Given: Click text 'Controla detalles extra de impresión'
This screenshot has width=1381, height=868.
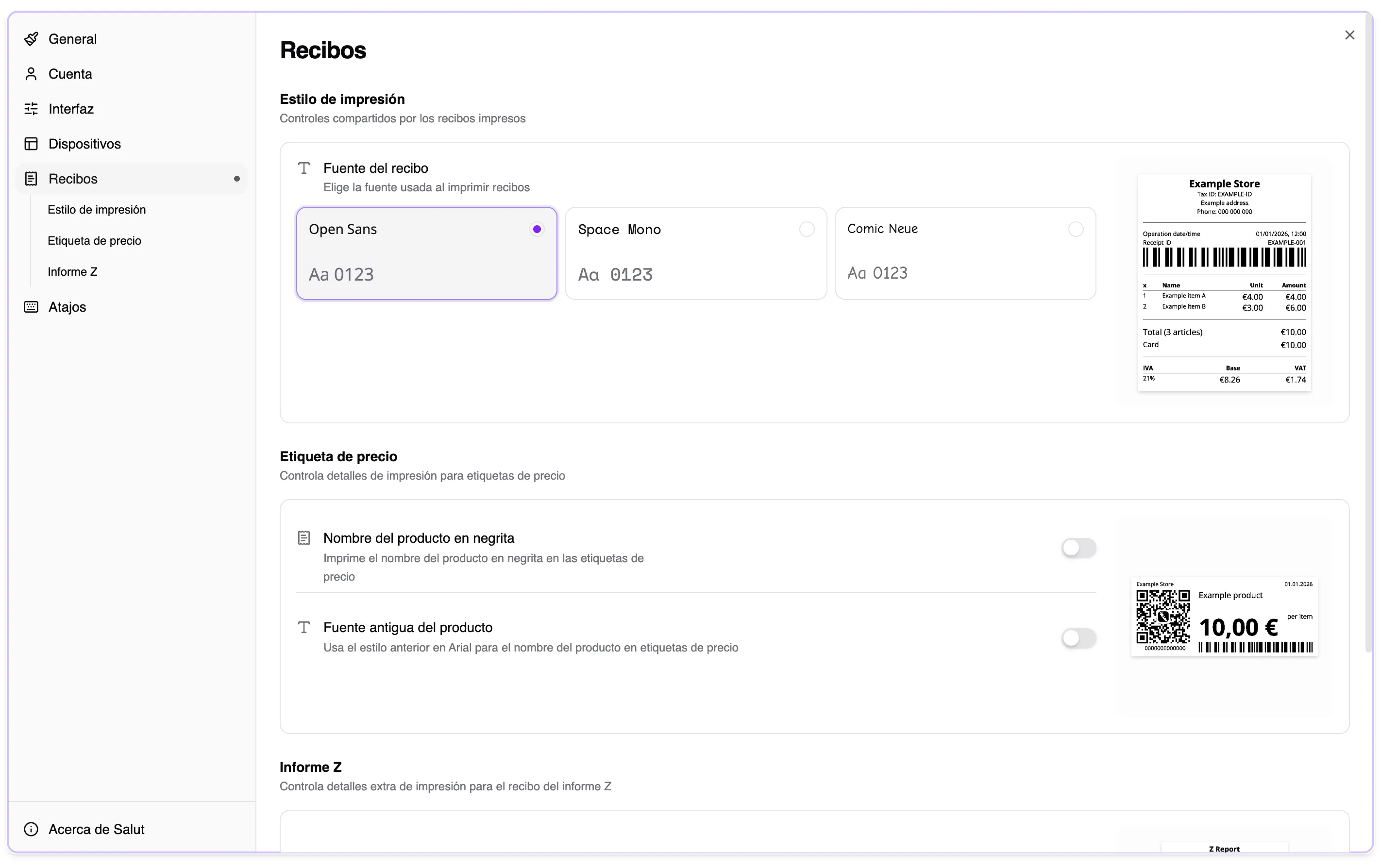Looking at the screenshot, I should [x=446, y=786].
